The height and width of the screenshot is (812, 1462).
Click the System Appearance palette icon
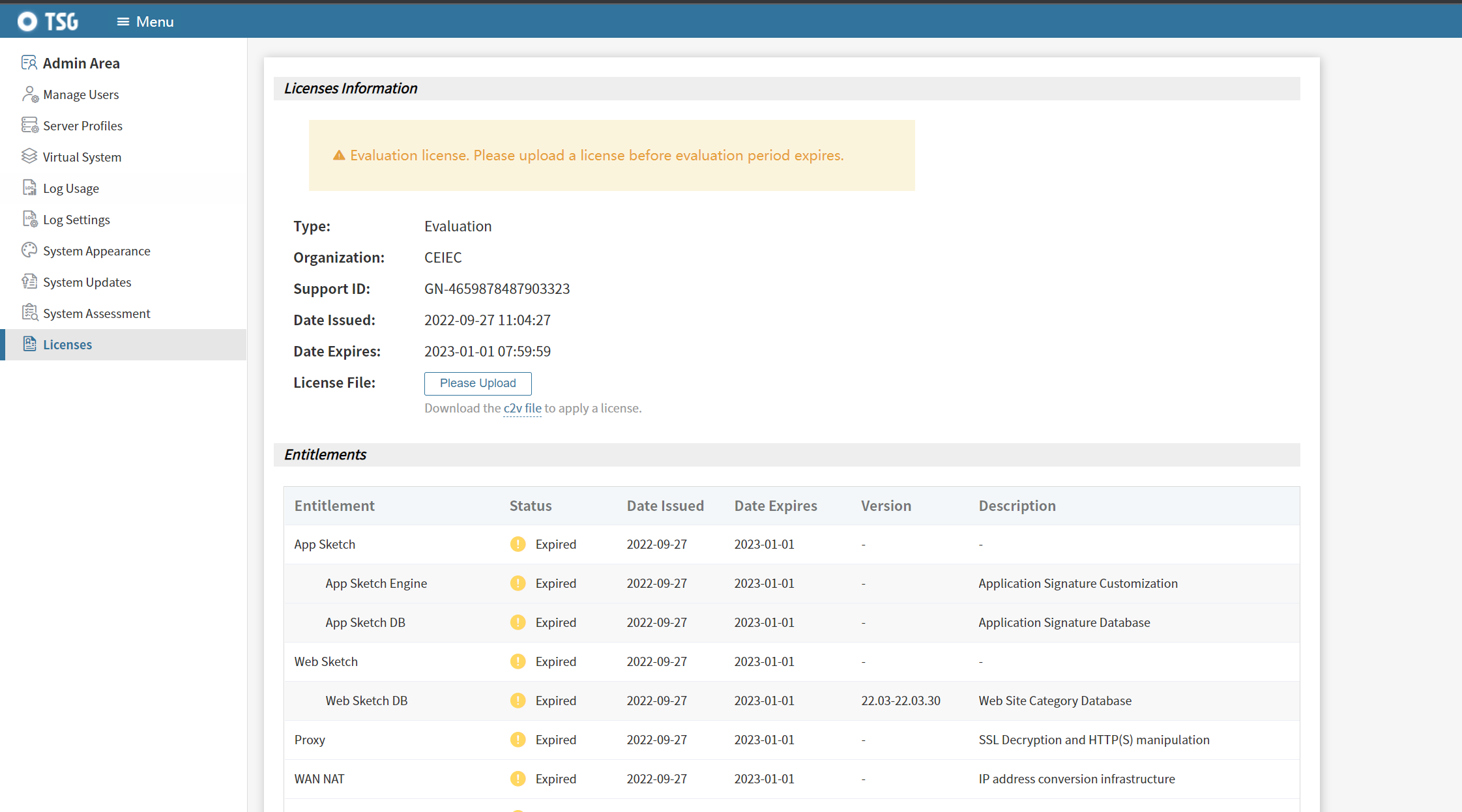tap(29, 250)
